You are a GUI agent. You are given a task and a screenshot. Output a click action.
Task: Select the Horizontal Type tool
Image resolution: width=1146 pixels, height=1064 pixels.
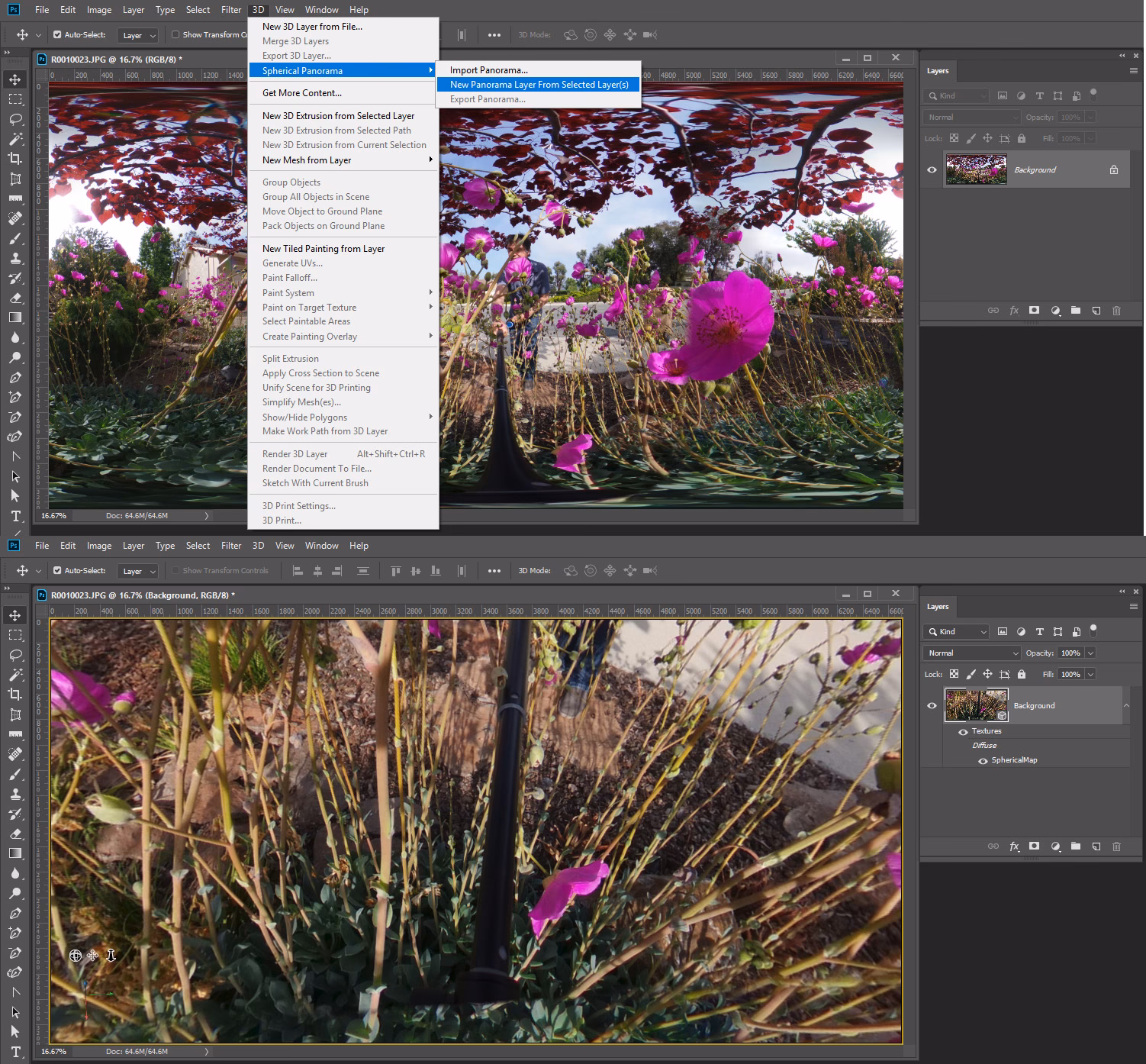click(15, 515)
